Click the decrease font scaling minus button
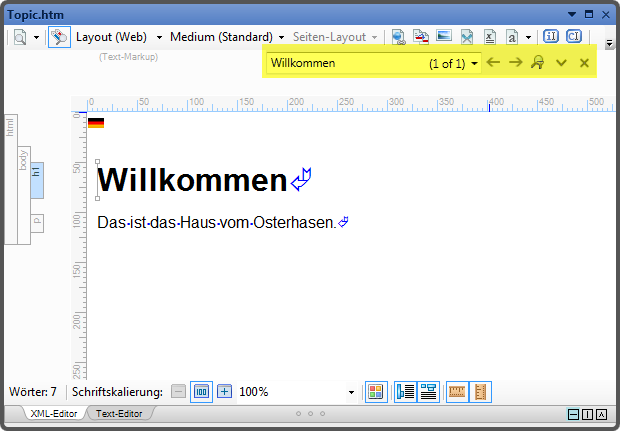 pyautogui.click(x=178, y=392)
